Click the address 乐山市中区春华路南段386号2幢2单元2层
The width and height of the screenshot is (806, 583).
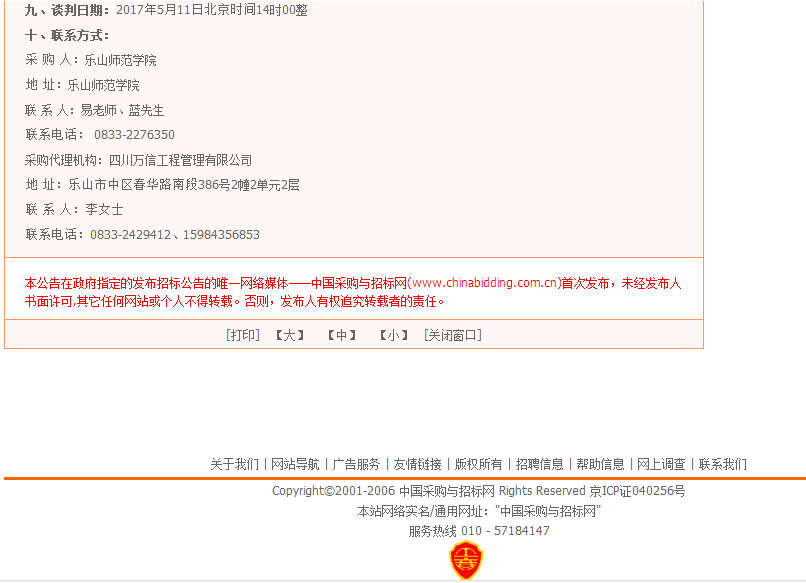184,185
